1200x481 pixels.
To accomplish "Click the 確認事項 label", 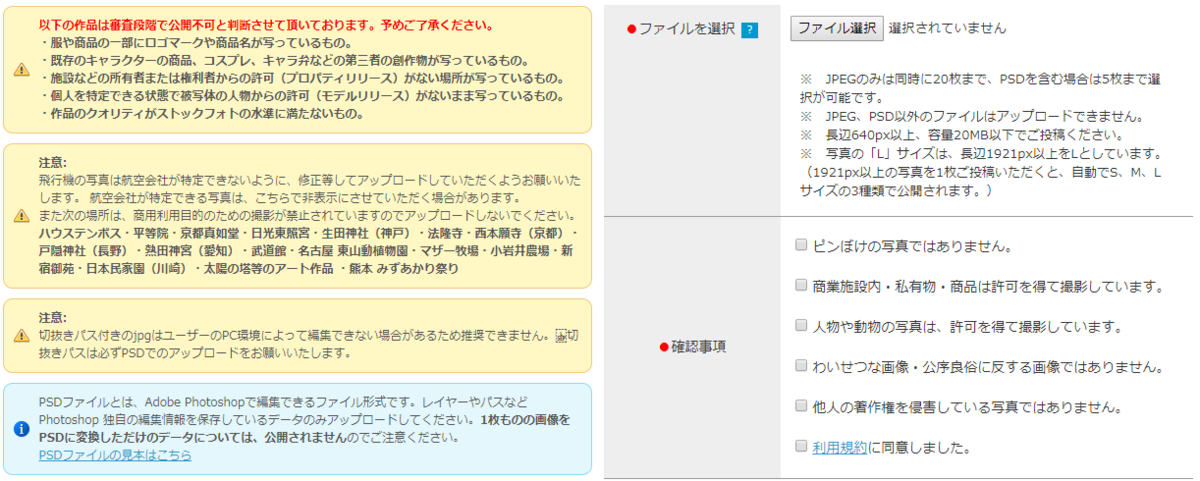I will tap(698, 347).
